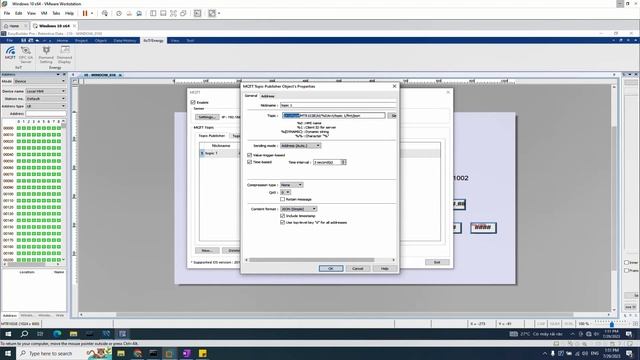Image resolution: width=640 pixels, height=360 pixels.
Task: Open the Station no. dropdown
Action: tap(45, 98)
